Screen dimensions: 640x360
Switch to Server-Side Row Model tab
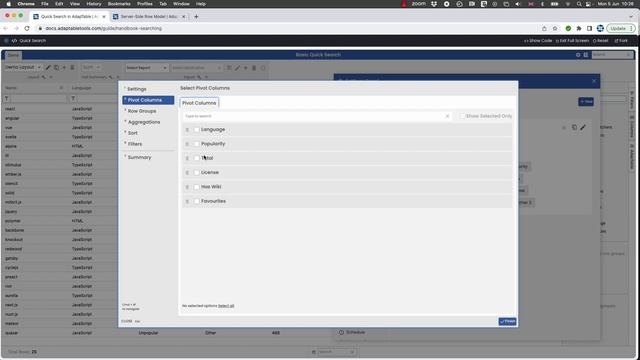(149, 17)
